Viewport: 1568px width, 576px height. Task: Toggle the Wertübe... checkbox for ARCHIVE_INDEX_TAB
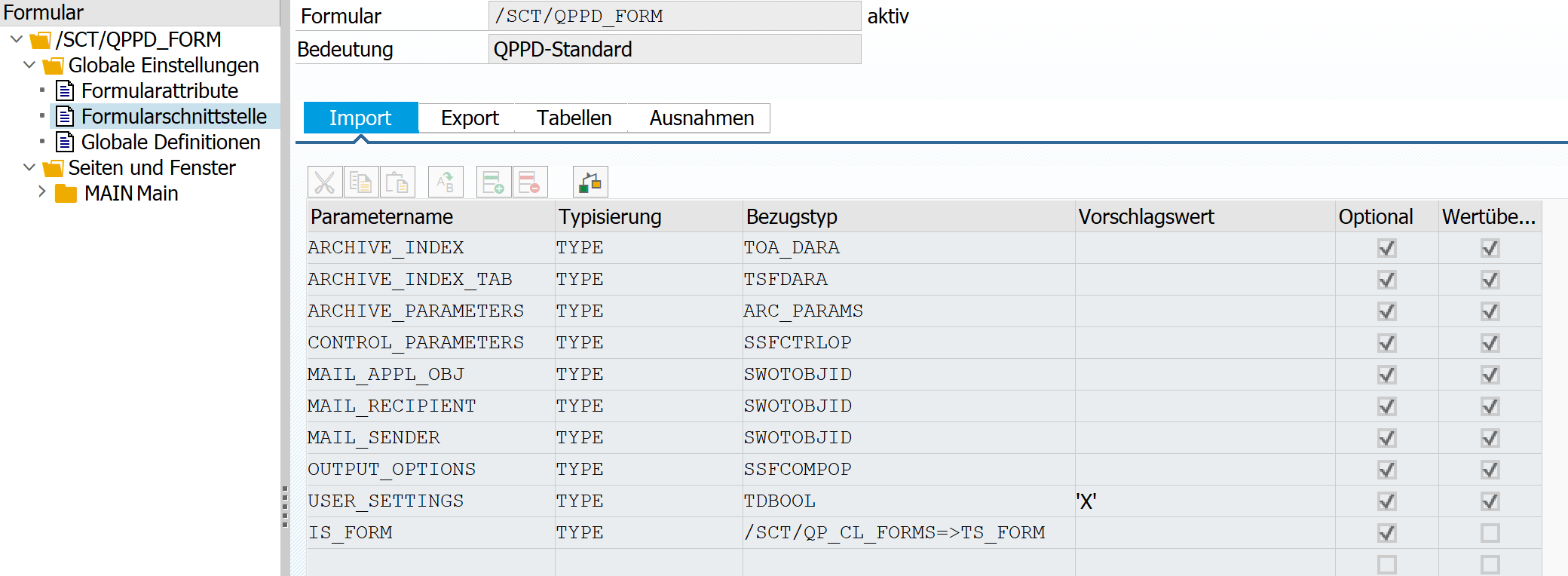click(1490, 280)
